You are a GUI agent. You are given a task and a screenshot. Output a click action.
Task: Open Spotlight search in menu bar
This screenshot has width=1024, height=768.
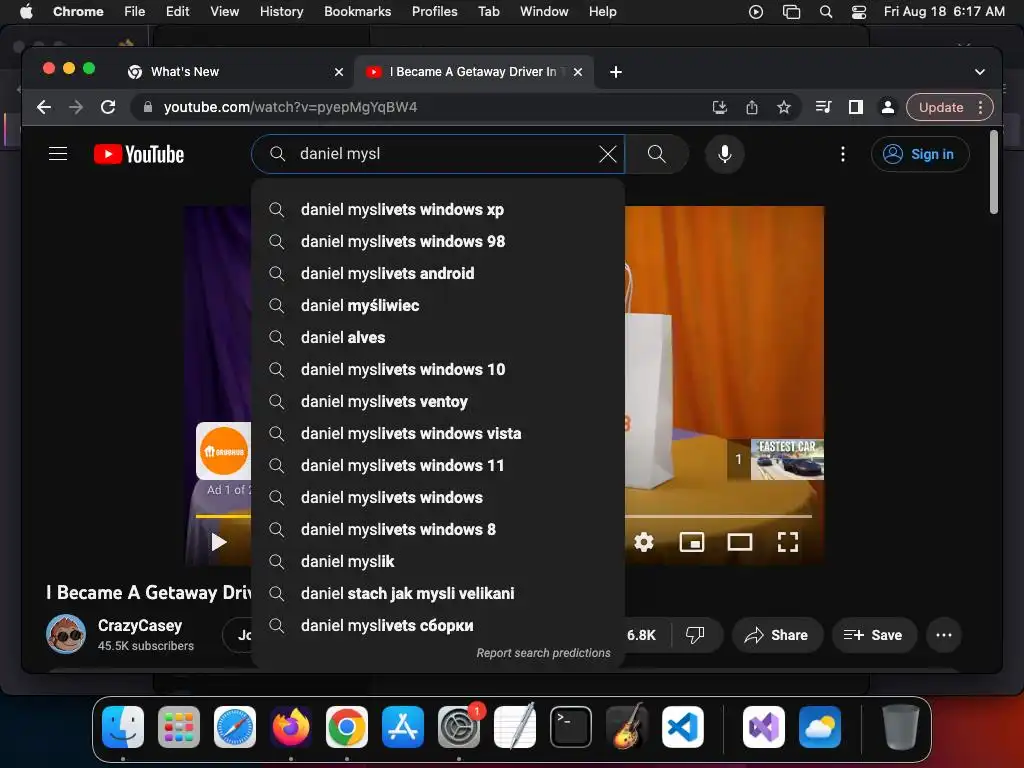pyautogui.click(x=825, y=11)
